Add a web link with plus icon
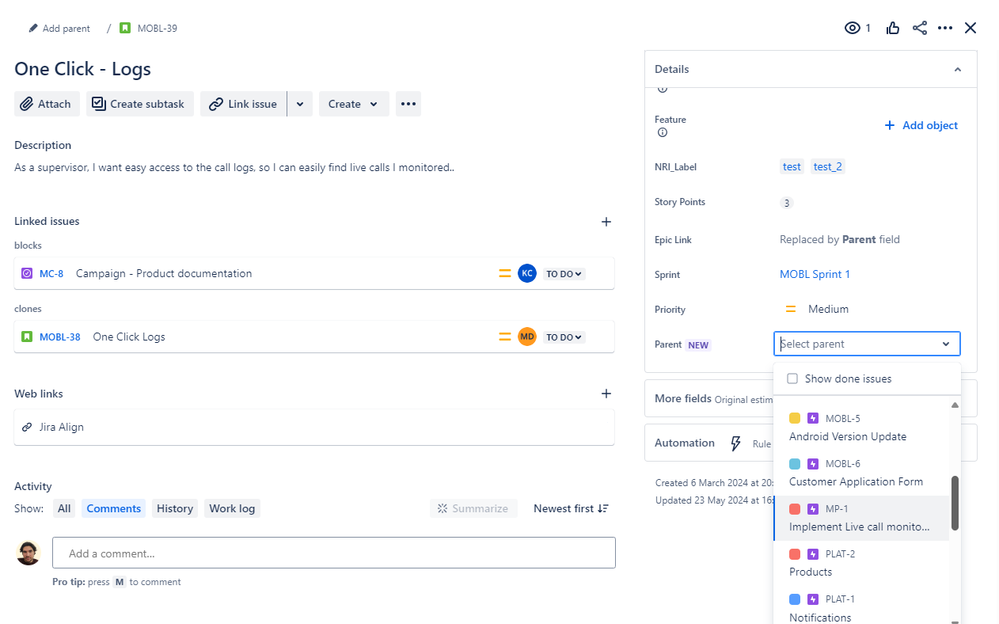999x624 pixels. pyautogui.click(x=606, y=394)
